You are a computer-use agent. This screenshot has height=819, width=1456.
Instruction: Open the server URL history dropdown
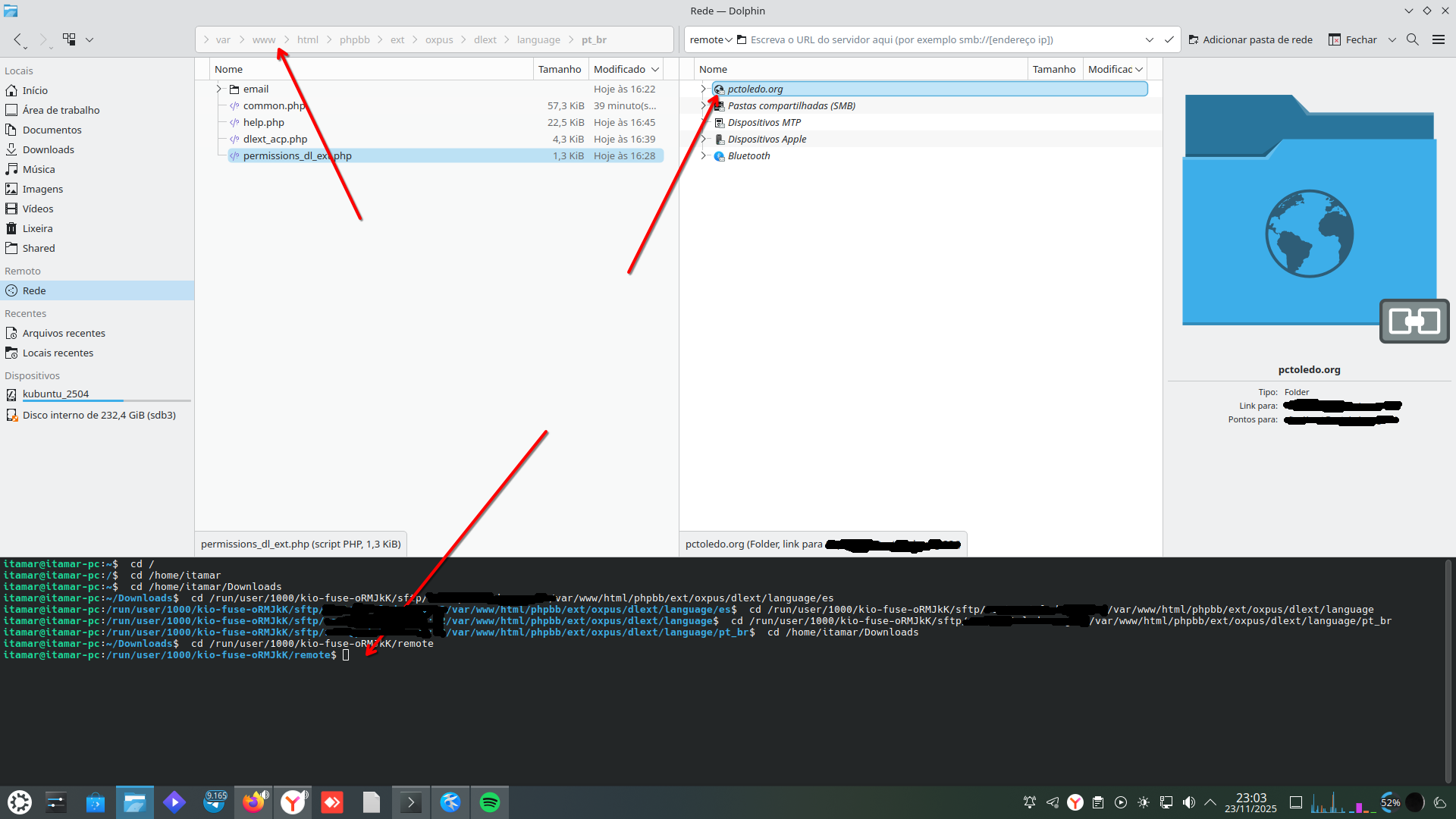click(1149, 39)
